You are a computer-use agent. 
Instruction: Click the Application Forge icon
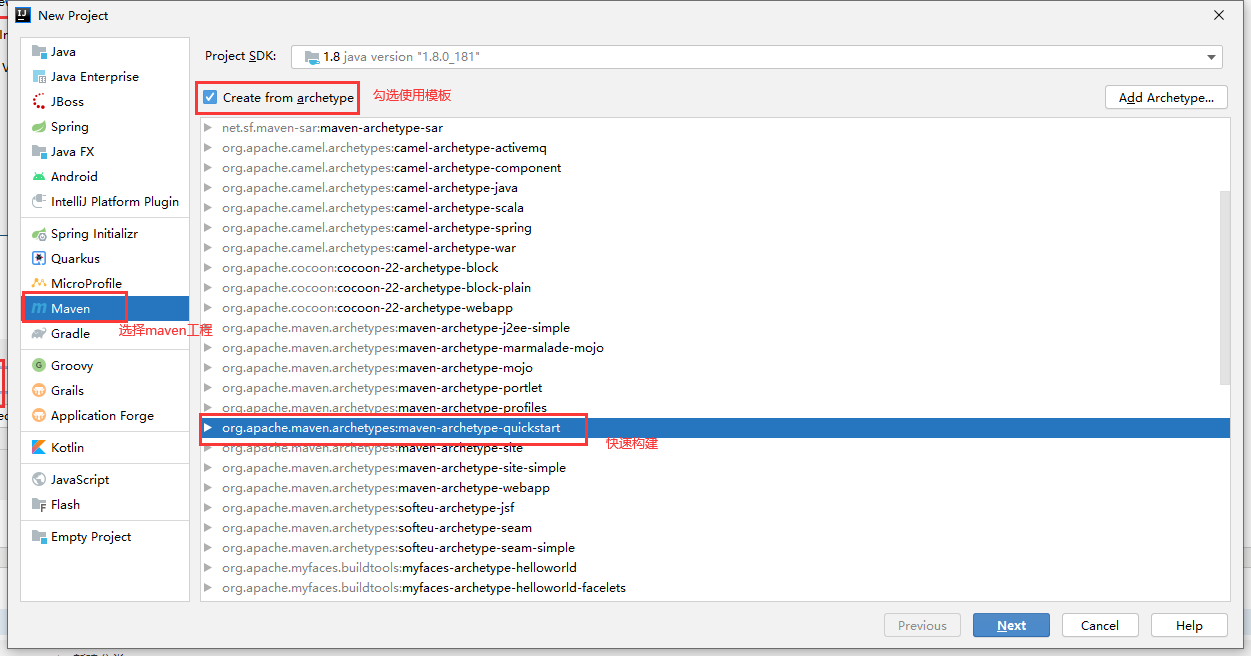click(39, 416)
